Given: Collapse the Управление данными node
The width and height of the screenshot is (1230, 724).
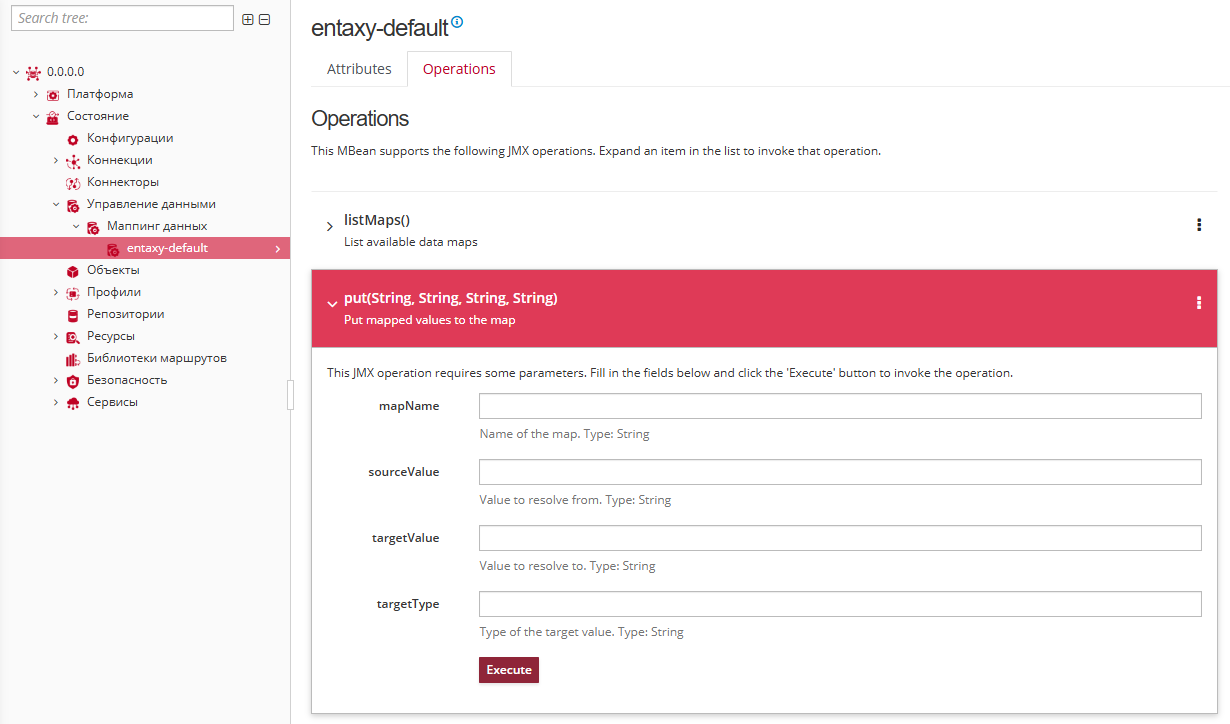Looking at the screenshot, I should [x=56, y=204].
